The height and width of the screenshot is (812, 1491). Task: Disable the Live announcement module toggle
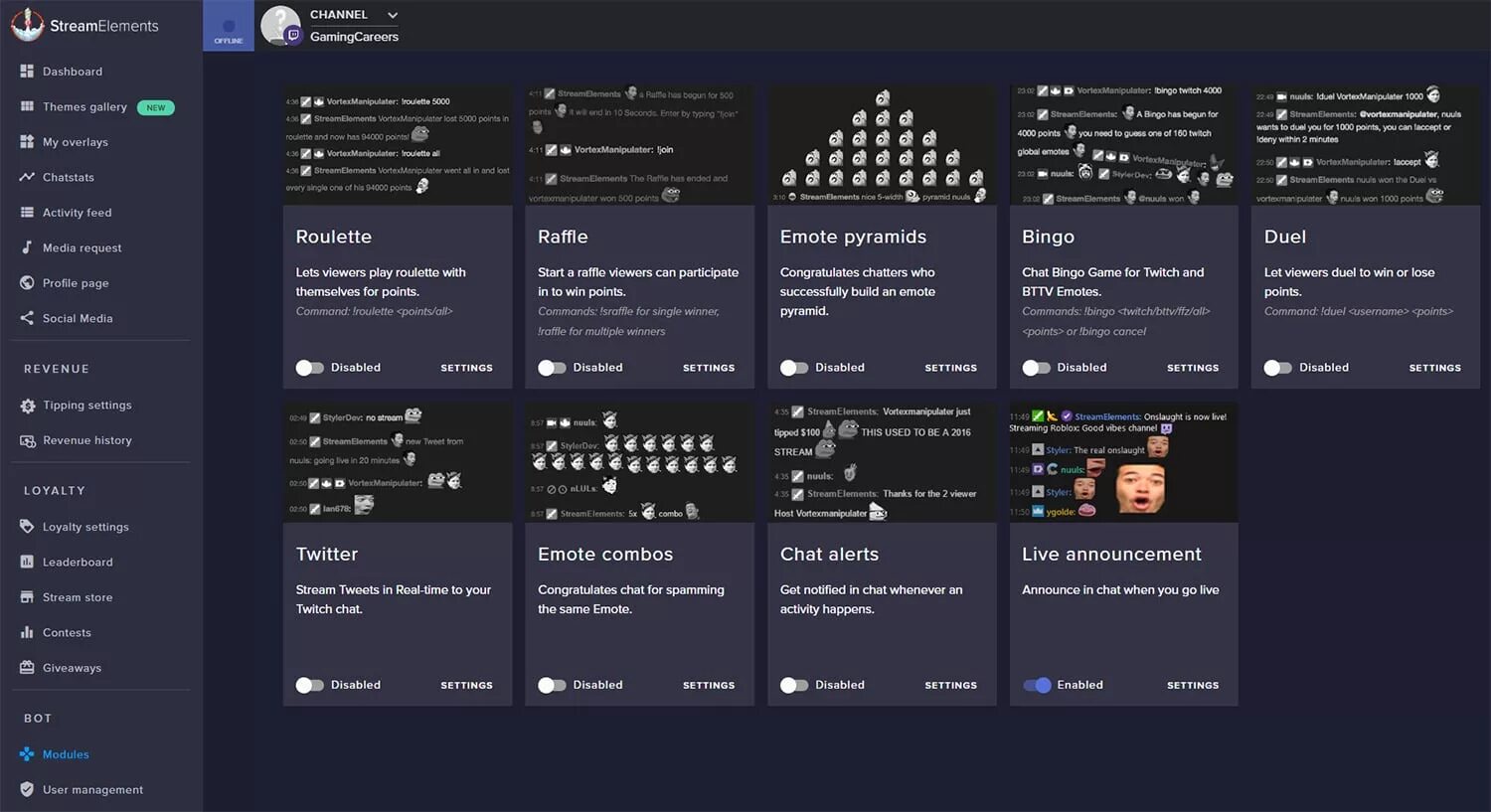coord(1037,685)
